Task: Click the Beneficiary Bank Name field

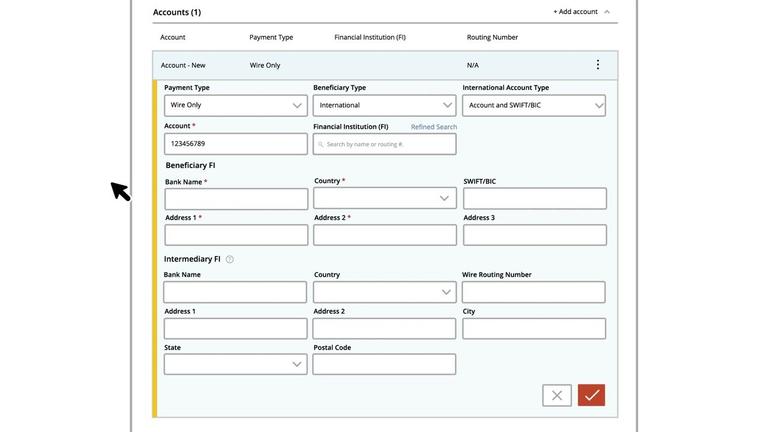Action: 236,199
